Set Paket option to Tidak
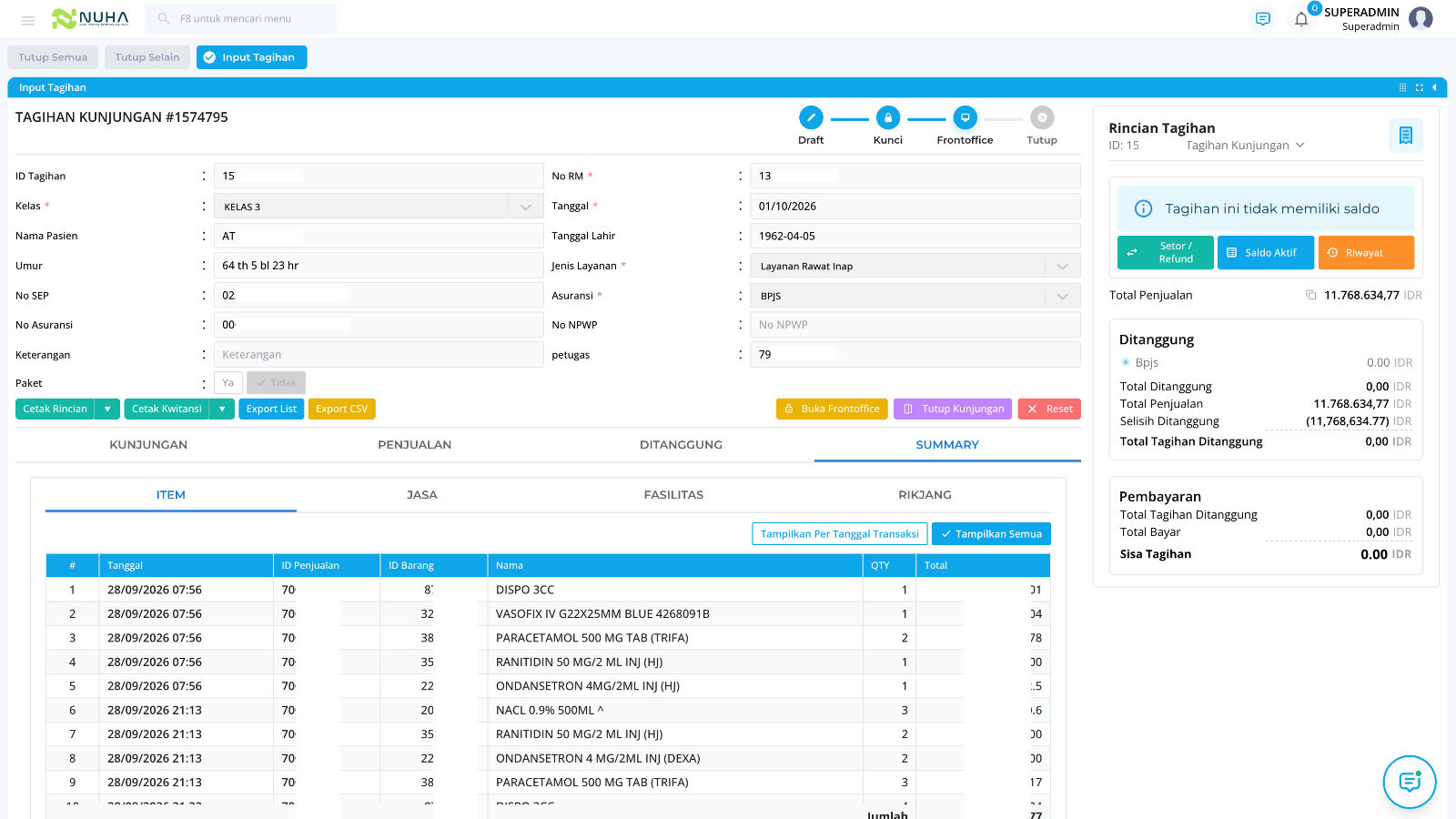The height and width of the screenshot is (819, 1456). pyautogui.click(x=276, y=382)
